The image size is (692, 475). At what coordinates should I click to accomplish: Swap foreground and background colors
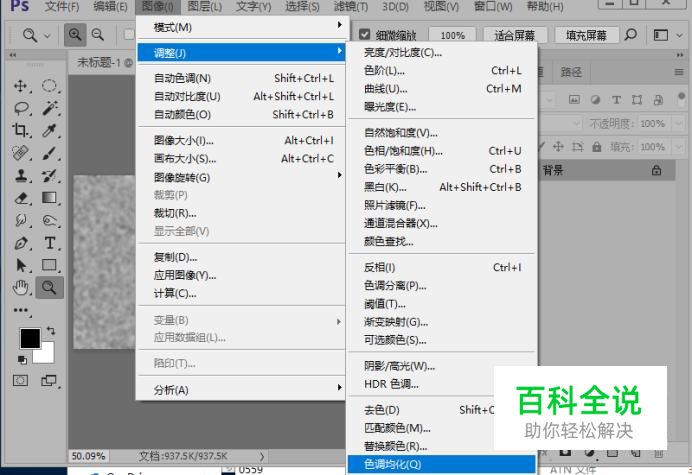tap(51, 330)
